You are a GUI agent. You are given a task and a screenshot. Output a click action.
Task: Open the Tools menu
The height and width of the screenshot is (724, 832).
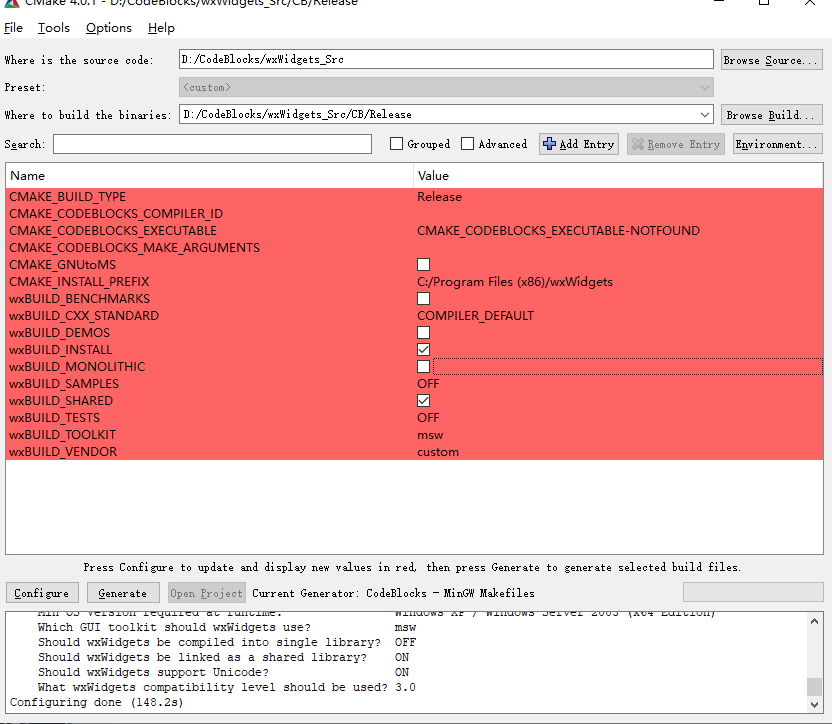[x=54, y=28]
